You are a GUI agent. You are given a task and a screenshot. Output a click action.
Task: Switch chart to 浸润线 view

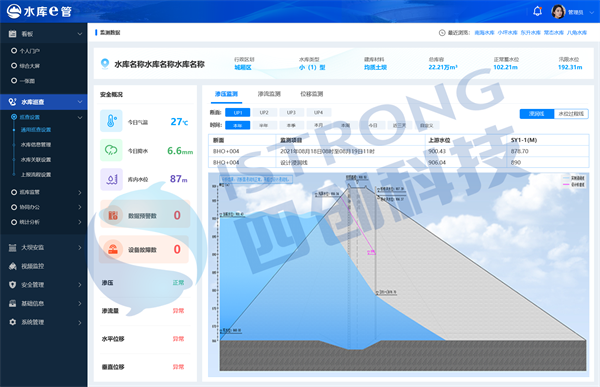click(536, 114)
